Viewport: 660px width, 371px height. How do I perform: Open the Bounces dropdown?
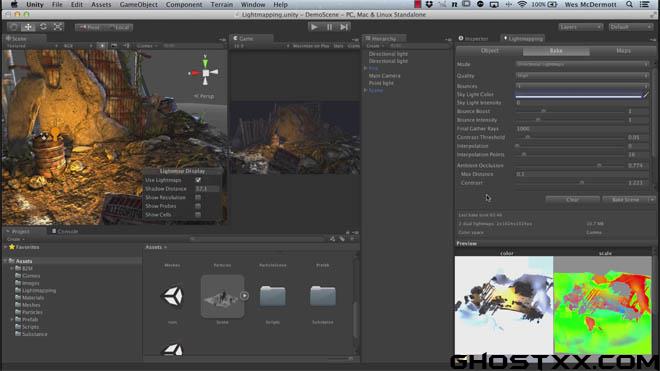[x=582, y=86]
